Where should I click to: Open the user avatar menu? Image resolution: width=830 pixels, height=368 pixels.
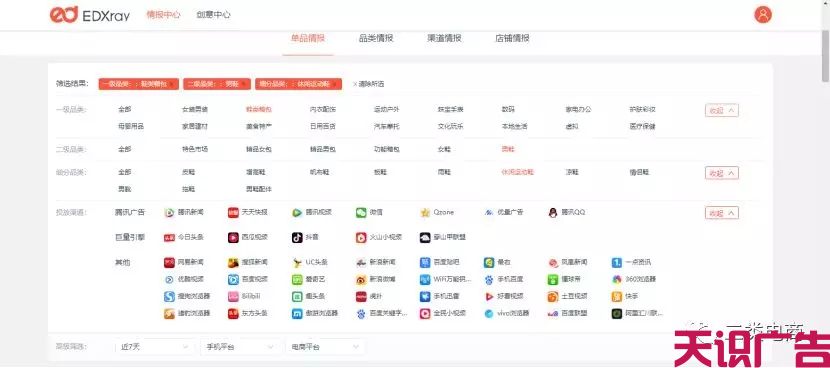[x=763, y=15]
